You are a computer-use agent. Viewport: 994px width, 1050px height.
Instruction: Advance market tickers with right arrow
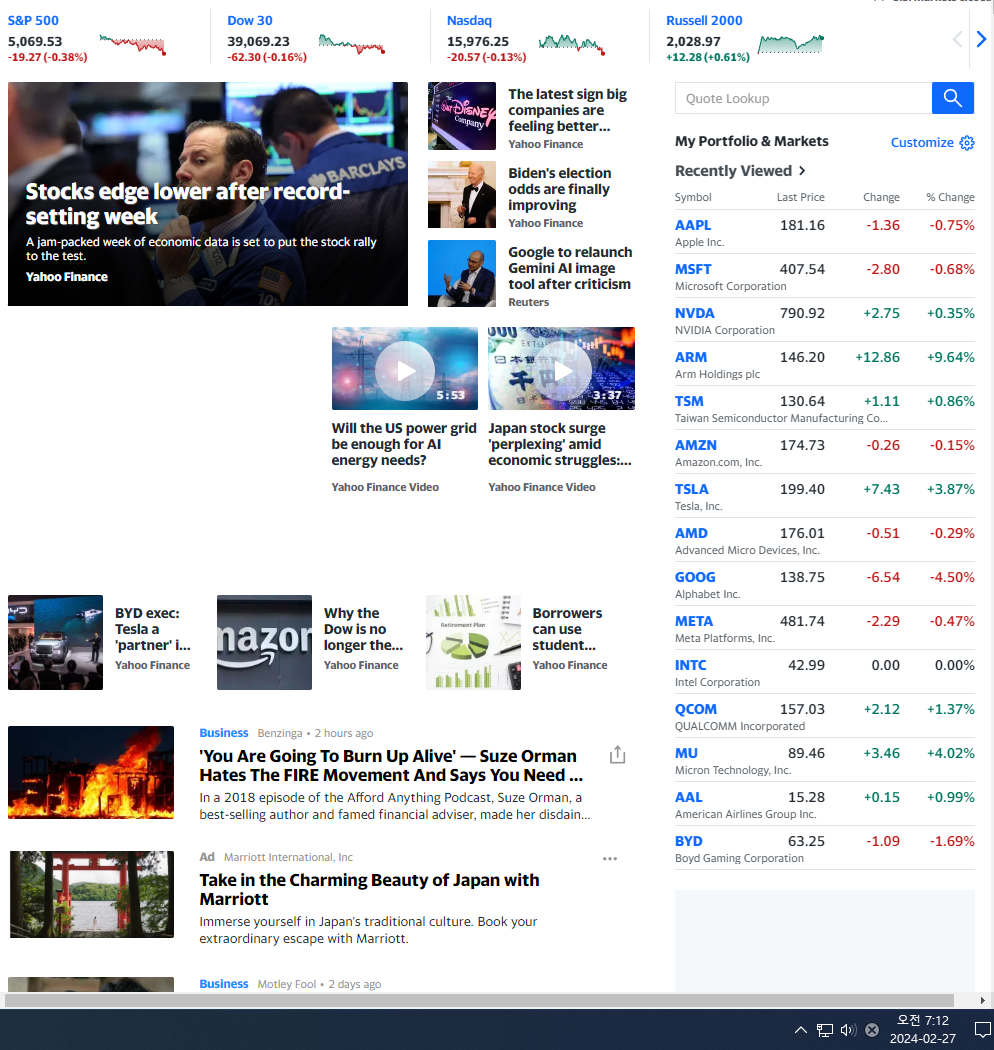tap(981, 40)
